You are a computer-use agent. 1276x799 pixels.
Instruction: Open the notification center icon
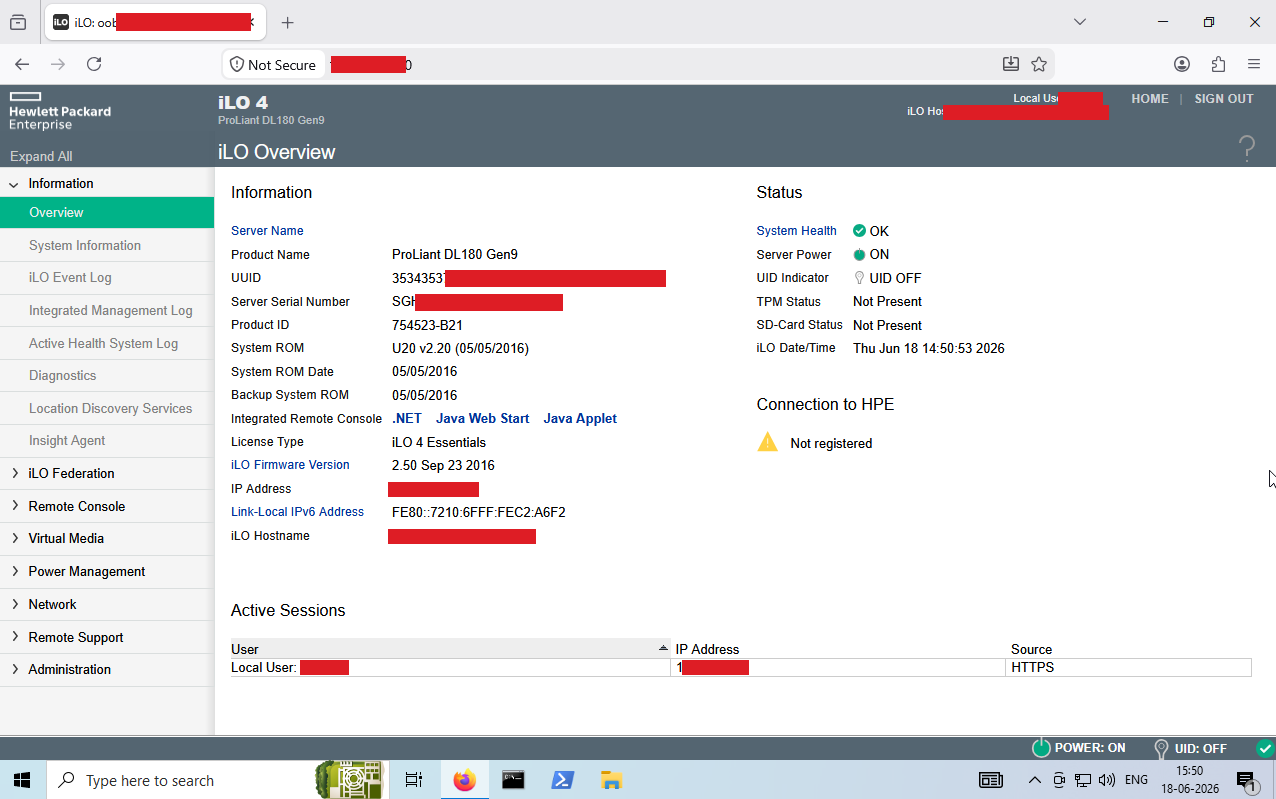pyautogui.click(x=1246, y=780)
